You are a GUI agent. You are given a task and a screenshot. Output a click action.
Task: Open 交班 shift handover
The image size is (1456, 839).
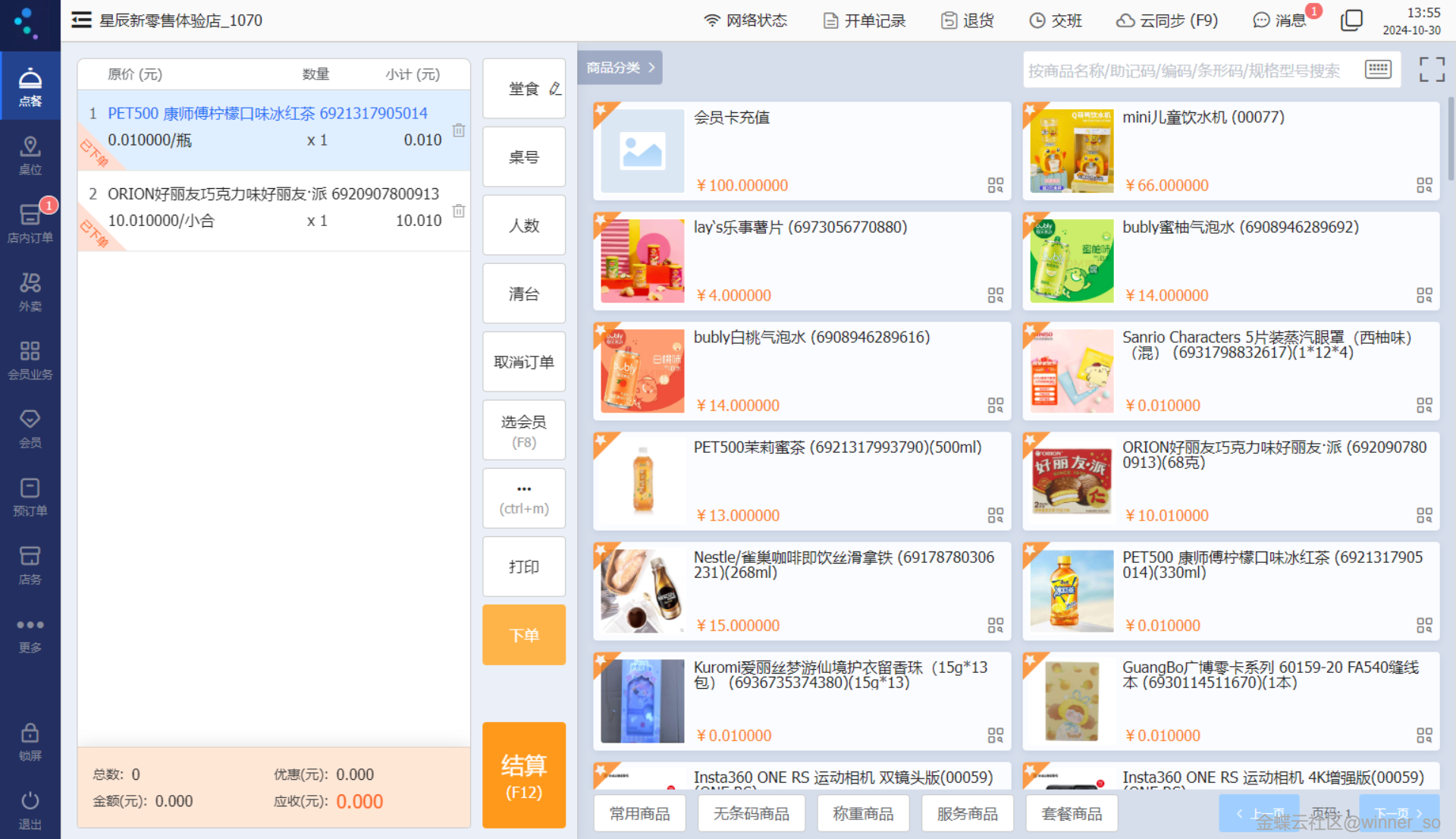pyautogui.click(x=1056, y=20)
